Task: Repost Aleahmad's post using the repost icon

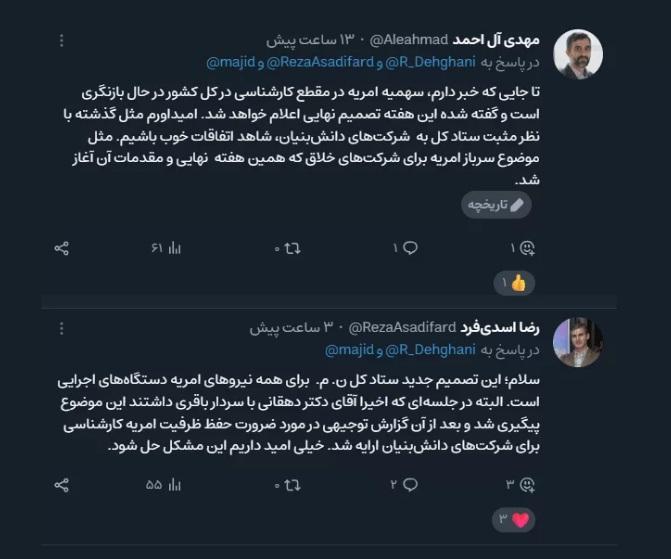Action: tap(292, 248)
